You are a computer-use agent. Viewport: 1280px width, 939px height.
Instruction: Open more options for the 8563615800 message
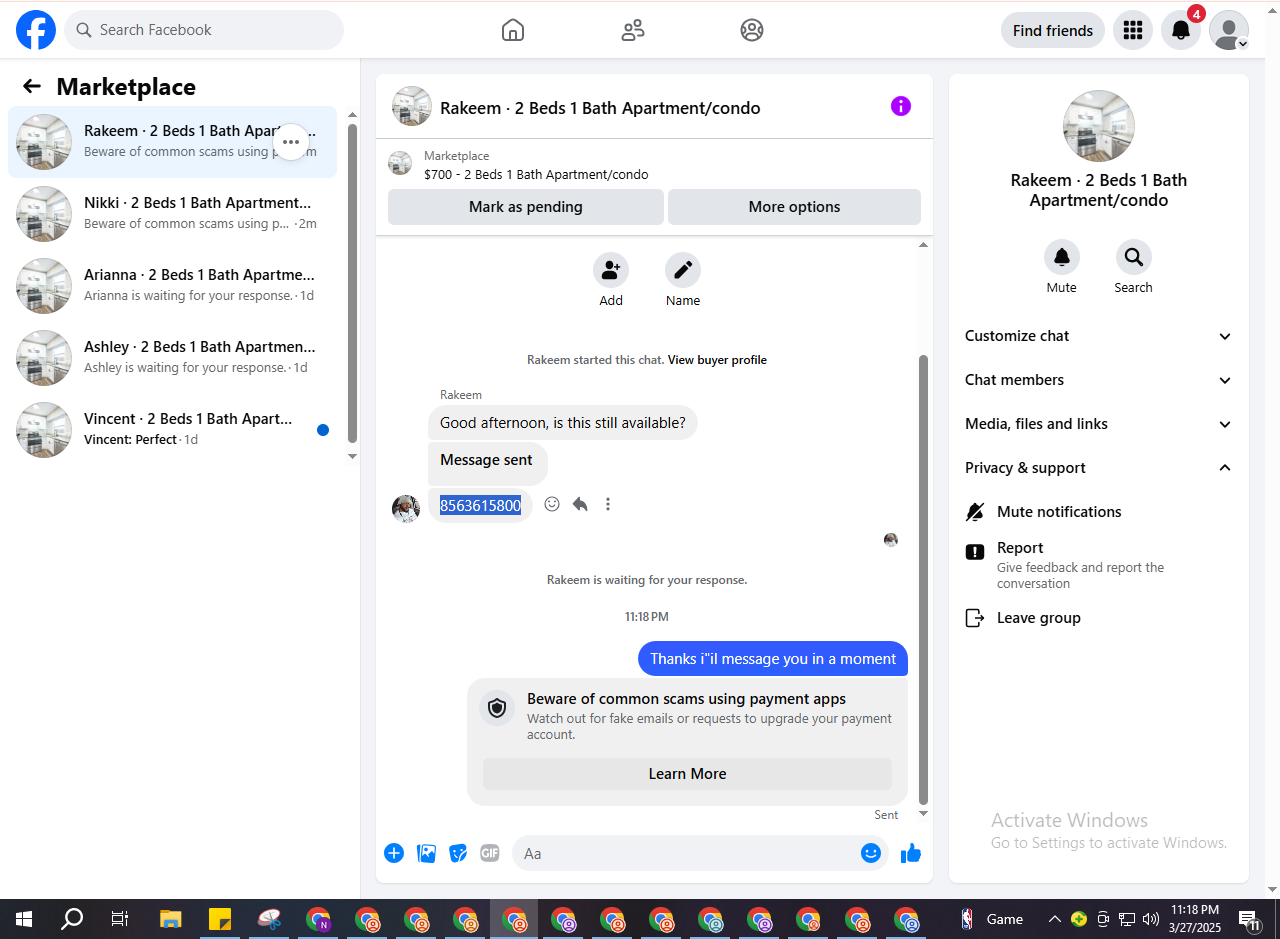608,504
